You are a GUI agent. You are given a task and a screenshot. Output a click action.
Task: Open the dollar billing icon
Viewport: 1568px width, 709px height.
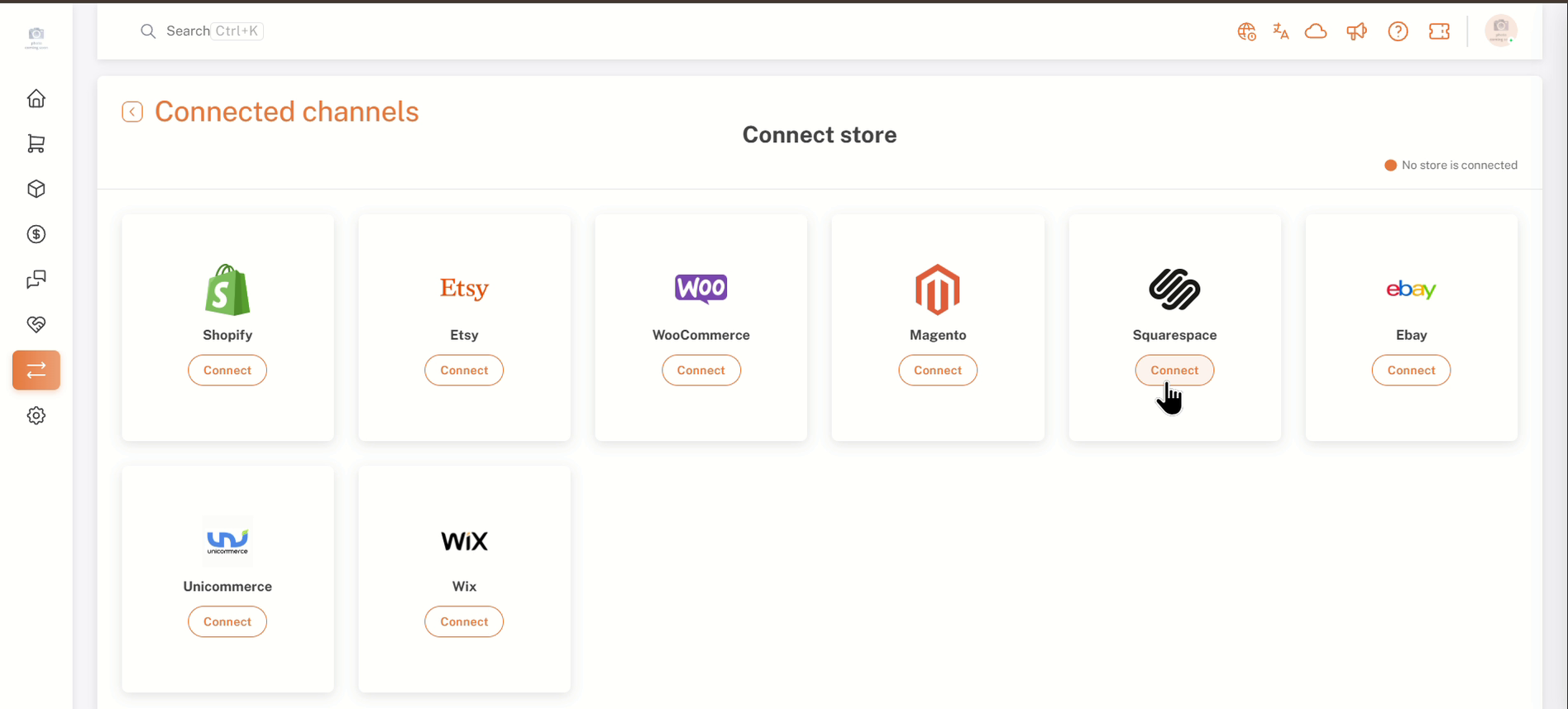[36, 234]
